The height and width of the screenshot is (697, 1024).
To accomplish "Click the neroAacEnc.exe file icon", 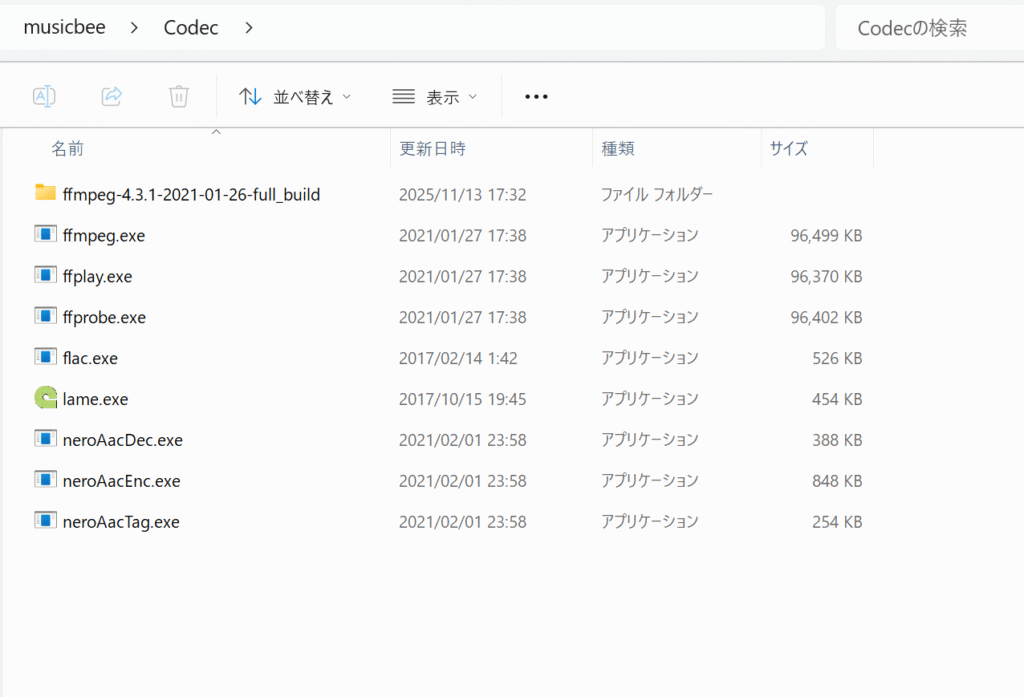I will coord(45,480).
